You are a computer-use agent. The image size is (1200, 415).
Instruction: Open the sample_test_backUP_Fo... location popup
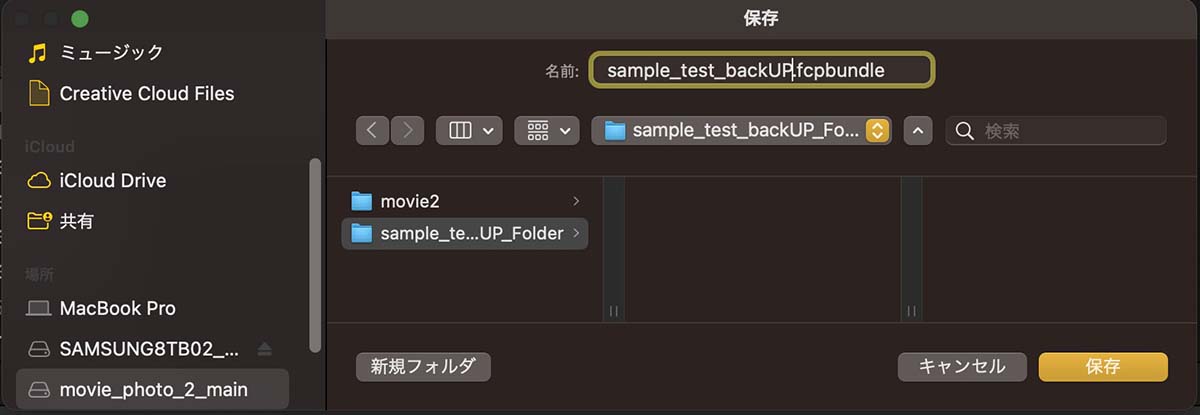(x=742, y=130)
